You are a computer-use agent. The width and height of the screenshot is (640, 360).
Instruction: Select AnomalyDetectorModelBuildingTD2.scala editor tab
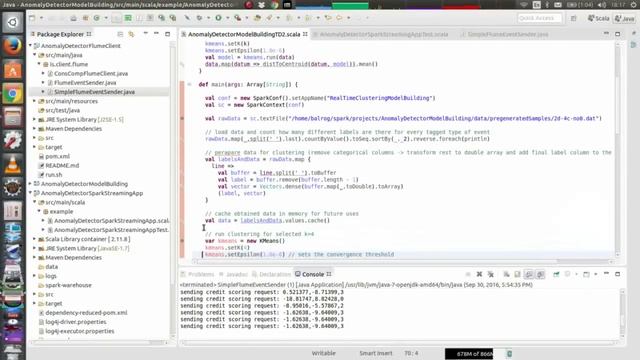click(244, 34)
